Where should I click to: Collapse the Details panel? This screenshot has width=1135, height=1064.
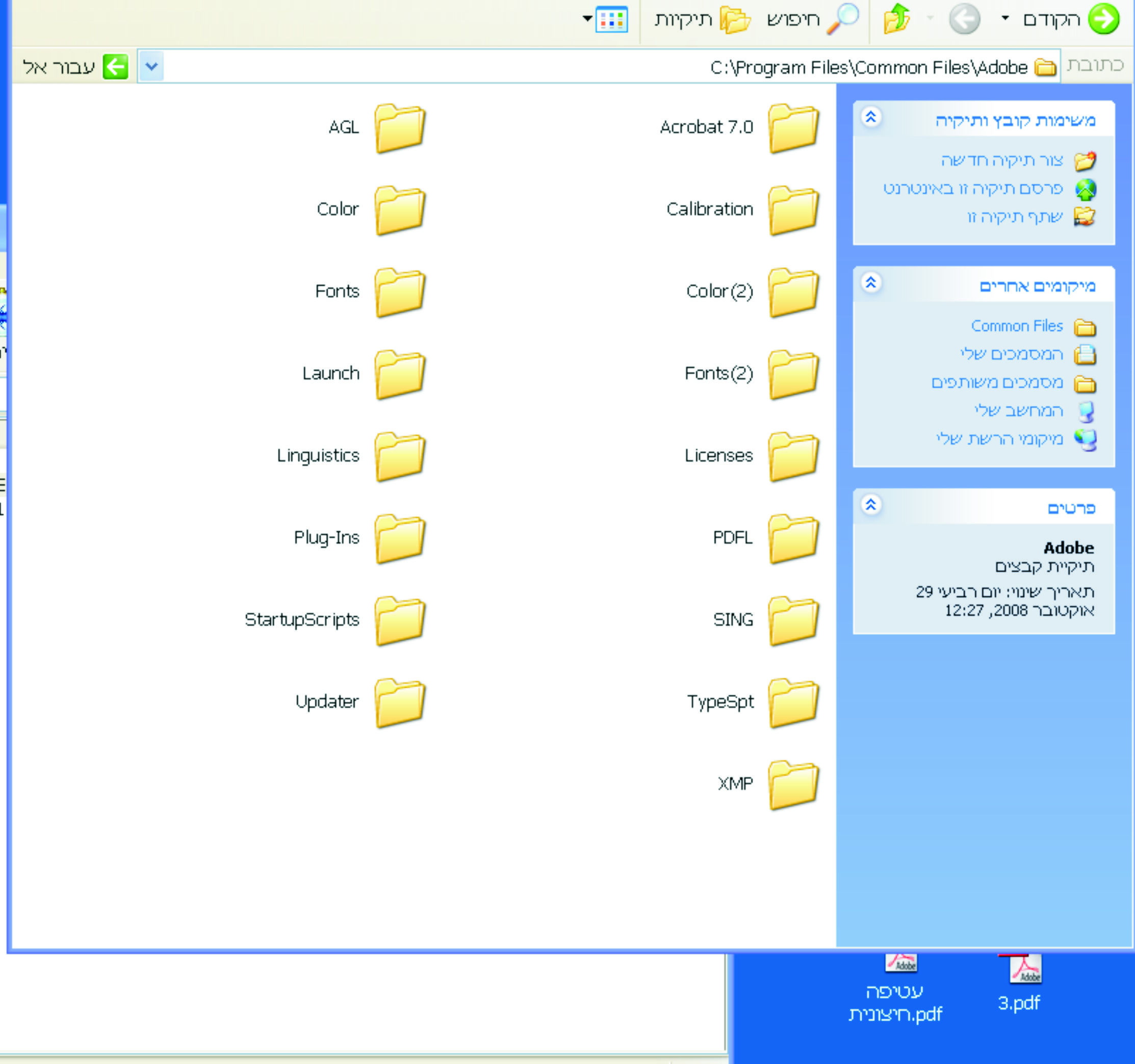click(x=871, y=505)
